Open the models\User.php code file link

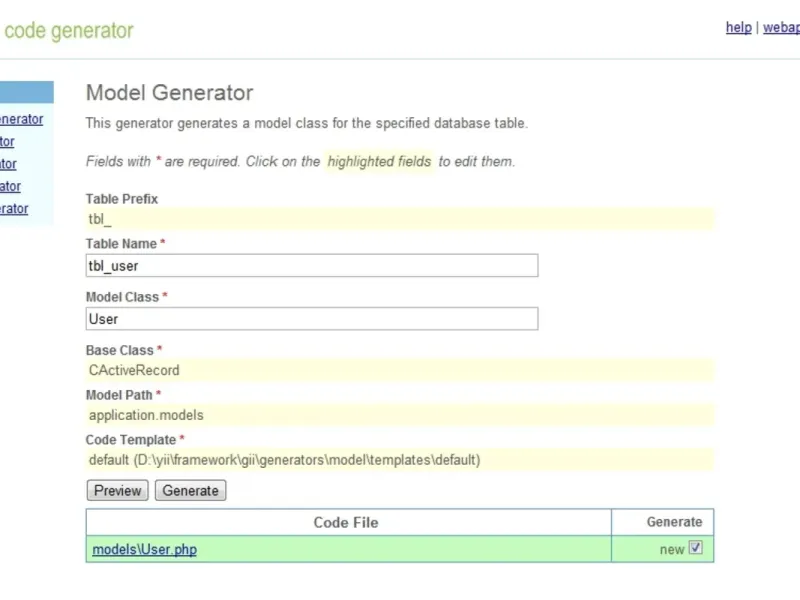144,549
